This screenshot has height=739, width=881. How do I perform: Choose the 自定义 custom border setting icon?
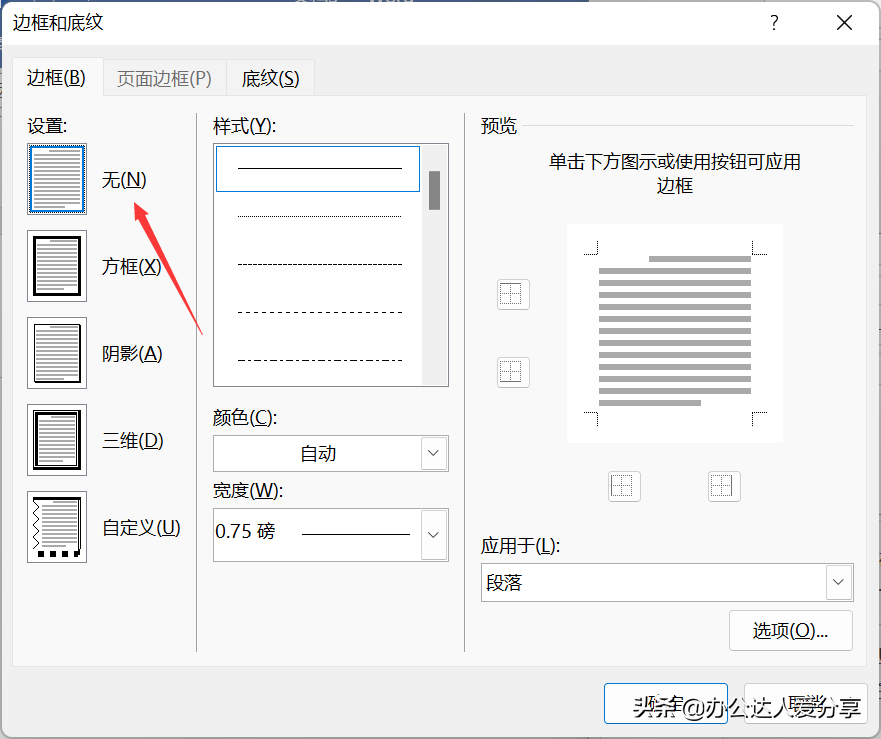[57, 527]
